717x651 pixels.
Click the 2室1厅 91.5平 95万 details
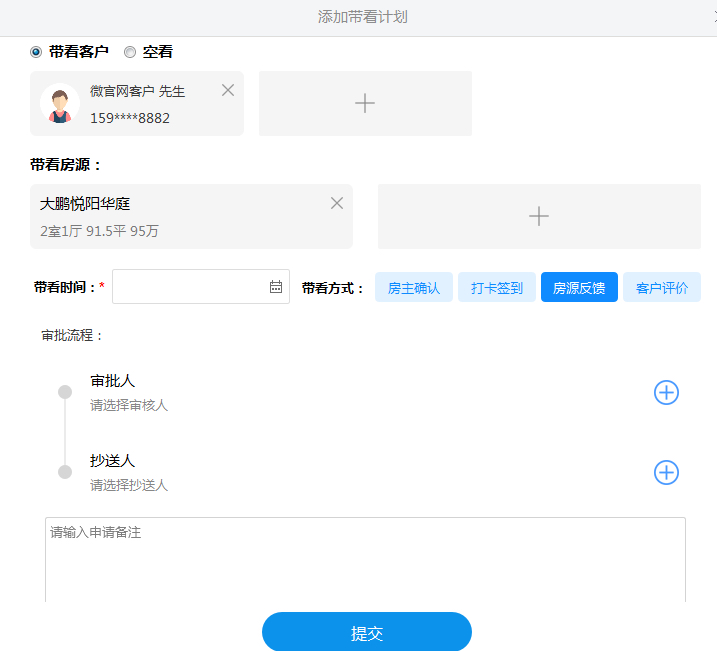click(x=99, y=231)
